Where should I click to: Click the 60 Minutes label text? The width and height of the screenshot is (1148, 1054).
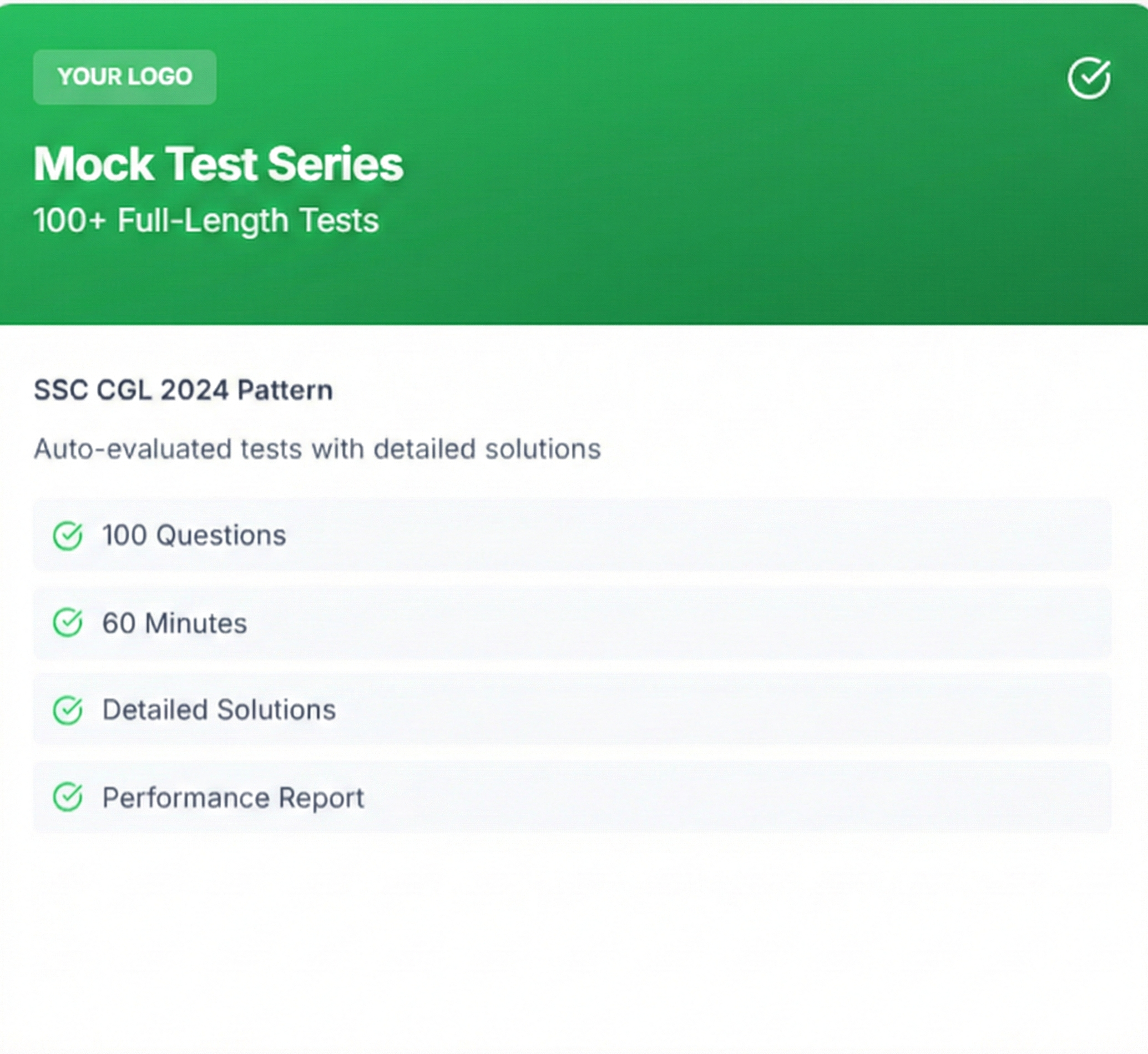click(175, 623)
